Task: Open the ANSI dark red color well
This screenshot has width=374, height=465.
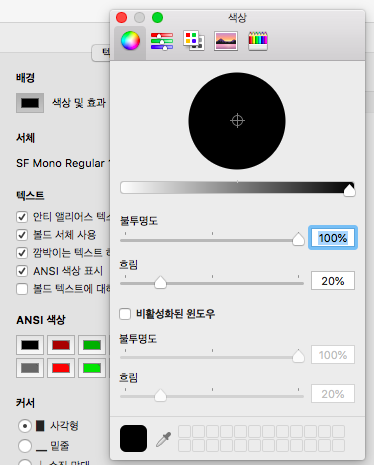Action: (61, 345)
